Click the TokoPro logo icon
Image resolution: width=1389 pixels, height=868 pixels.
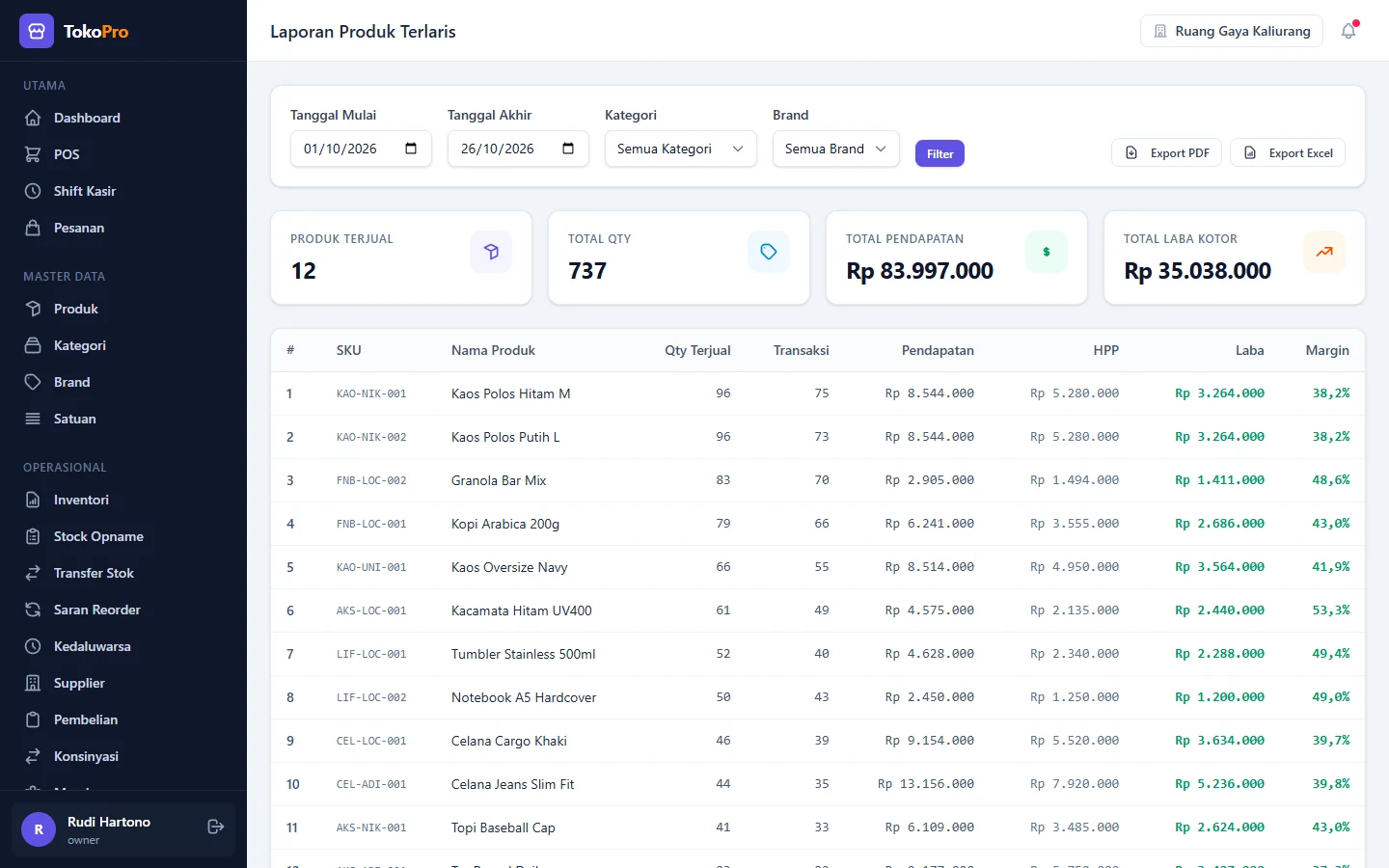click(37, 31)
